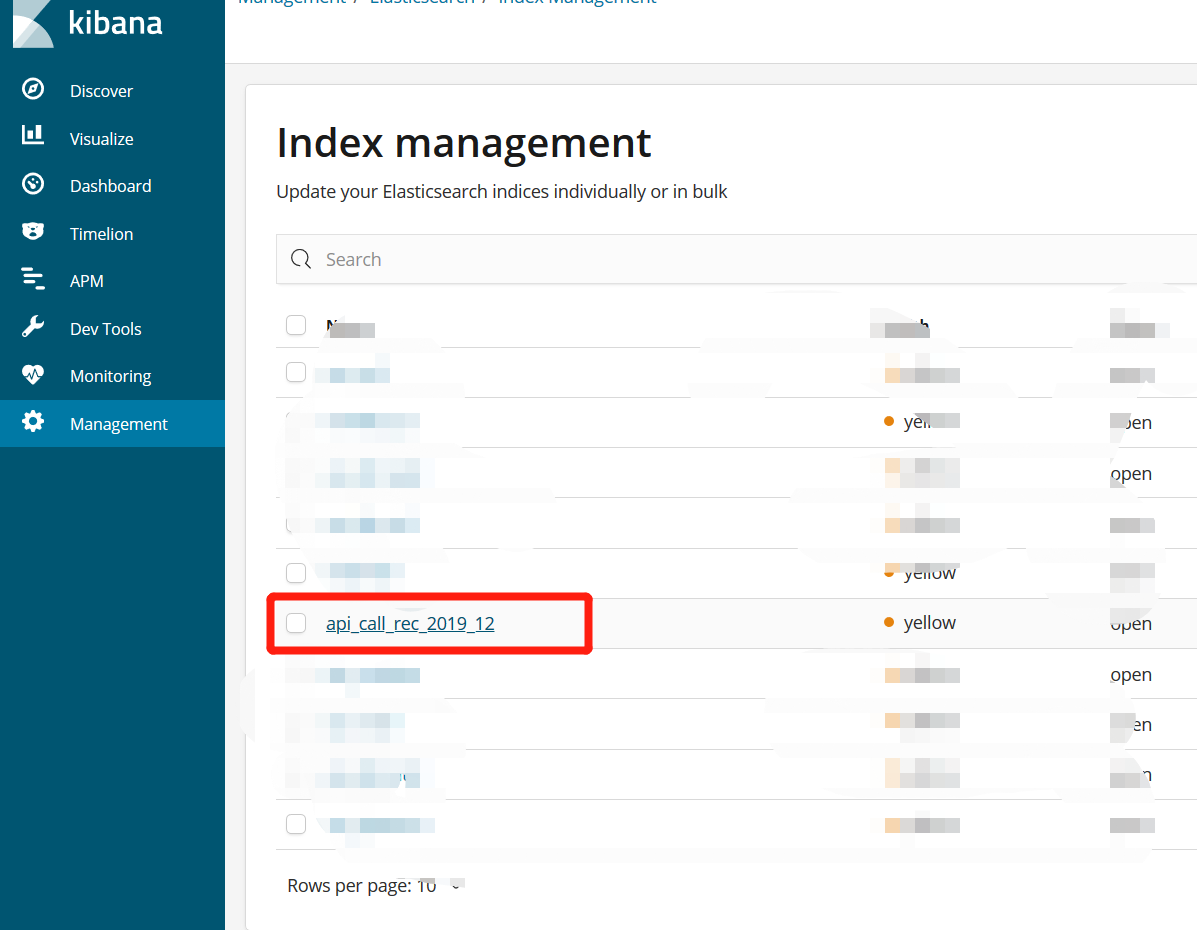Check the checkbox for api_call_rec_2019_12
The width and height of the screenshot is (1197, 930).
click(x=296, y=622)
